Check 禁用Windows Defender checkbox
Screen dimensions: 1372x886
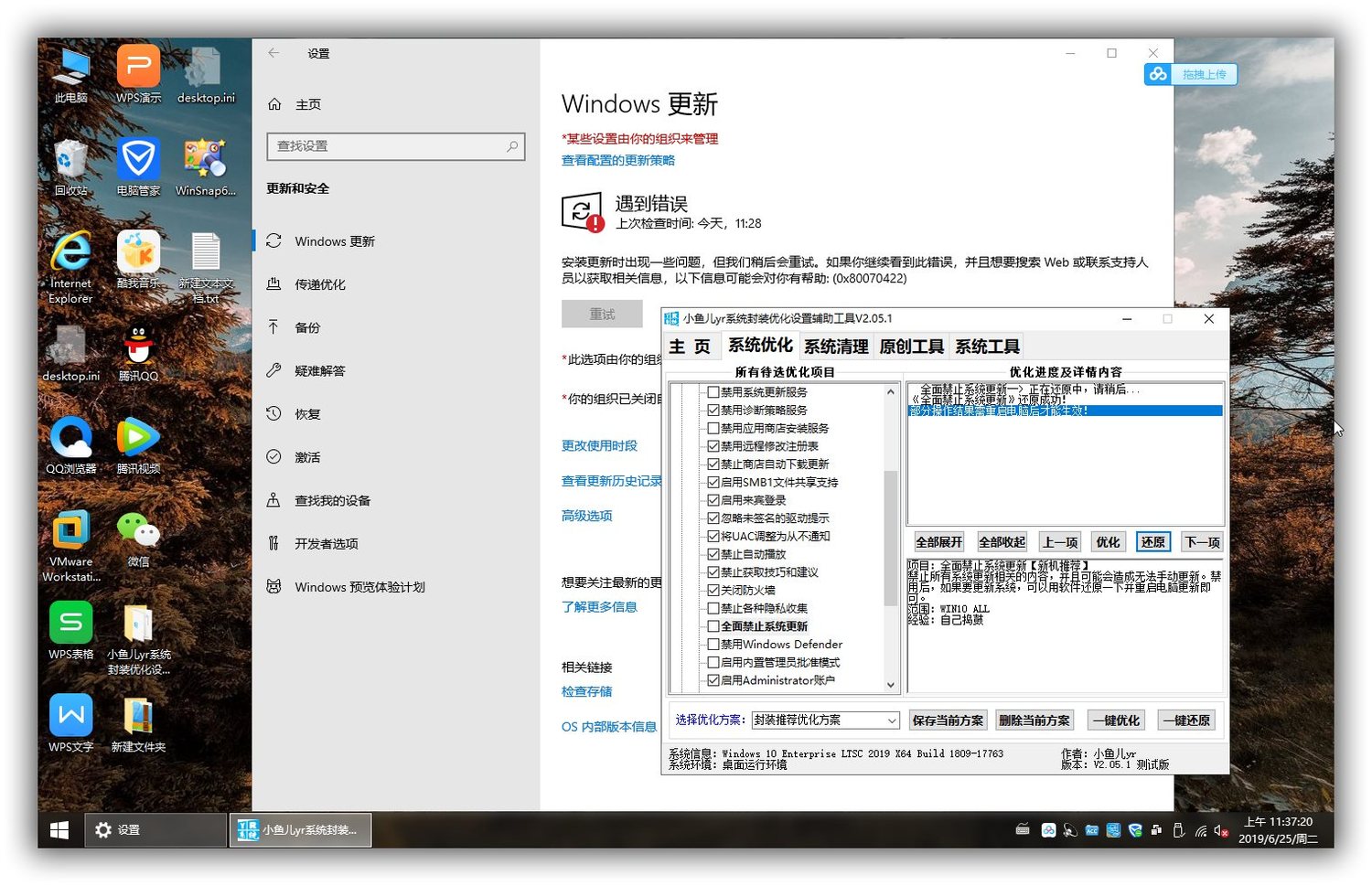tap(713, 645)
